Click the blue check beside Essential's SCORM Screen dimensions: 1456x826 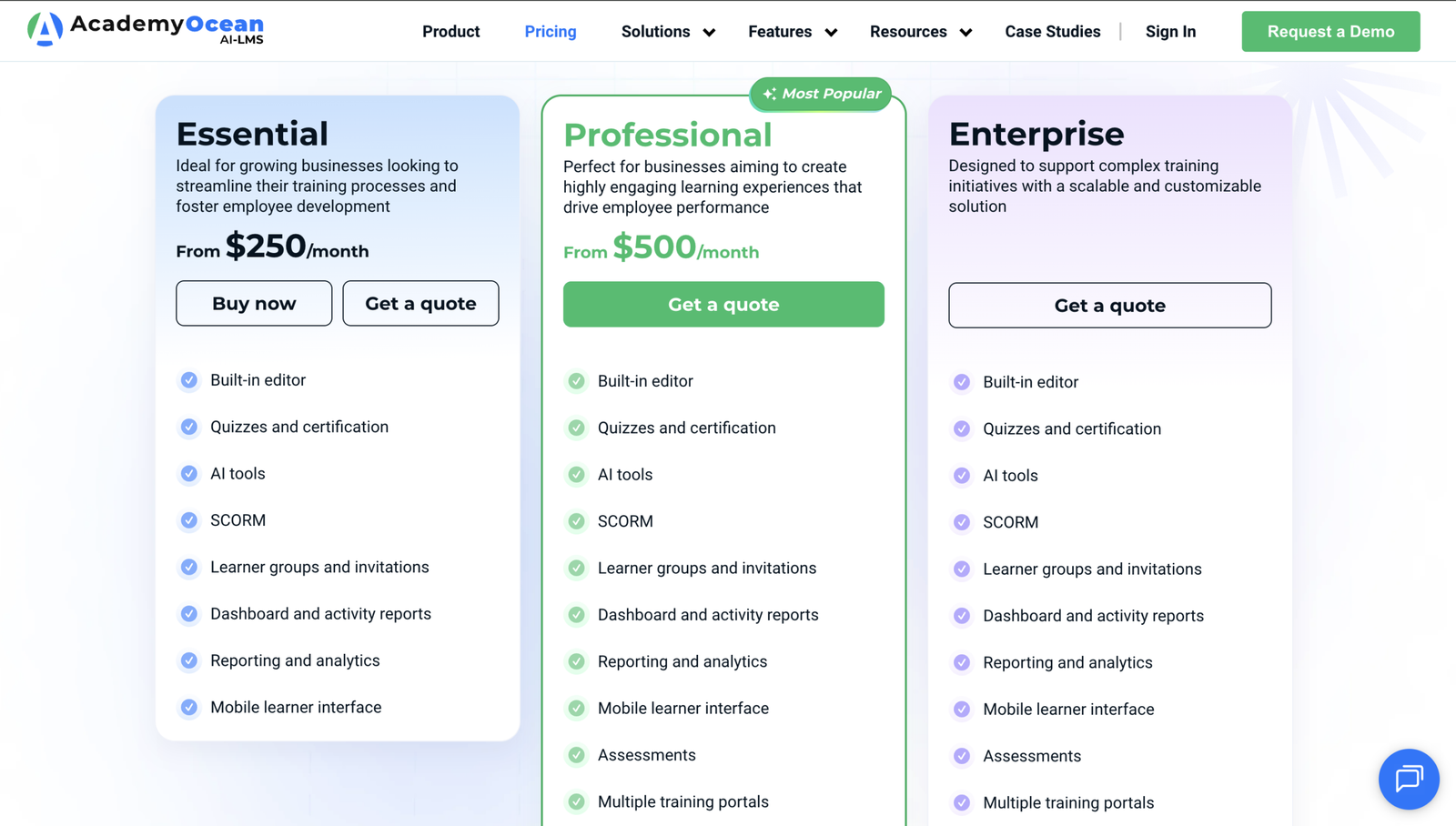(189, 520)
